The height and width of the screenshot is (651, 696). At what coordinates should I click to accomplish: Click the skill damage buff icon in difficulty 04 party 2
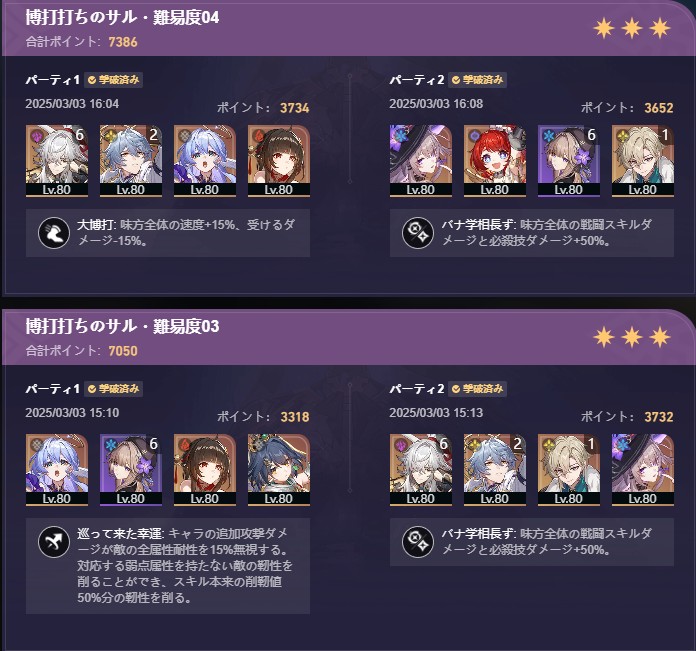pos(418,233)
